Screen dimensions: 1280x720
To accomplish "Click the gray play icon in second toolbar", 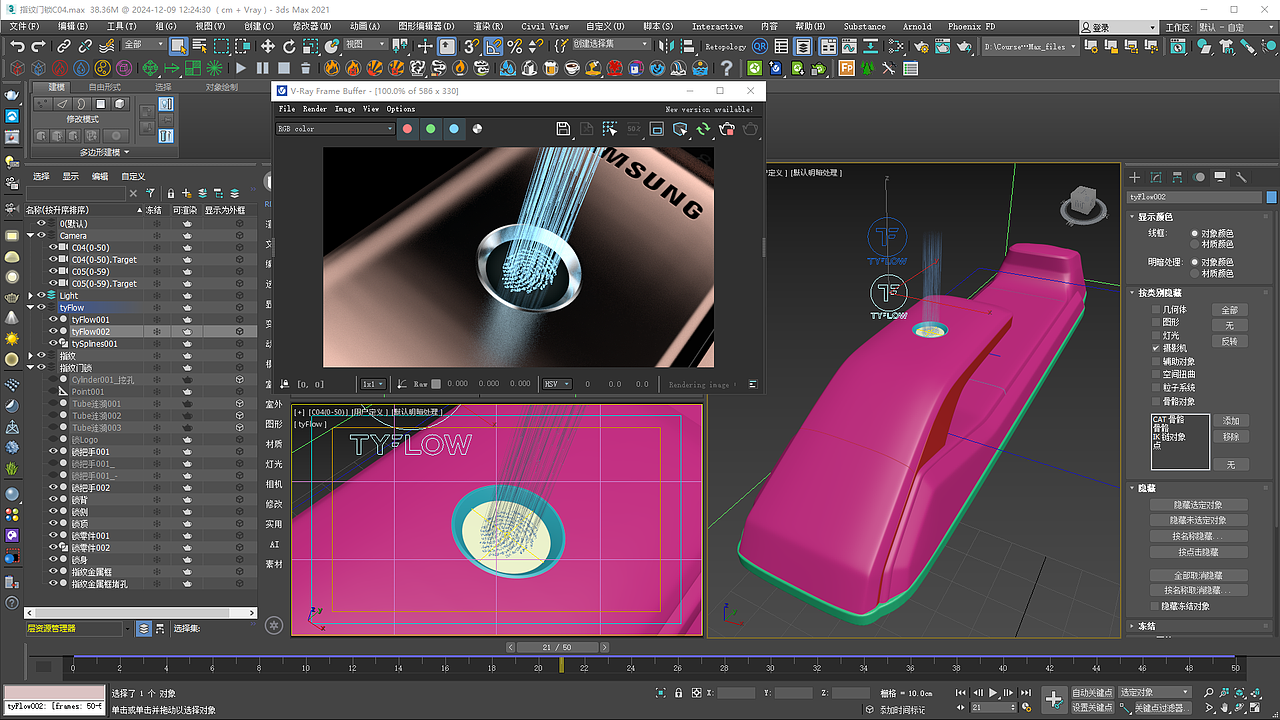I will coord(241,68).
